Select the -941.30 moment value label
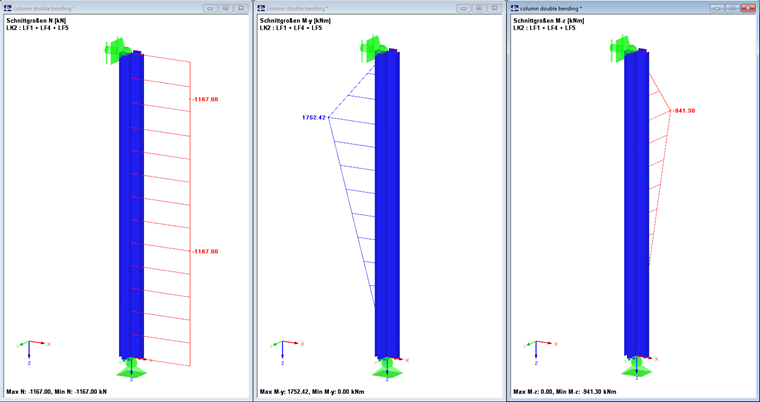The image size is (760, 402). 684,111
